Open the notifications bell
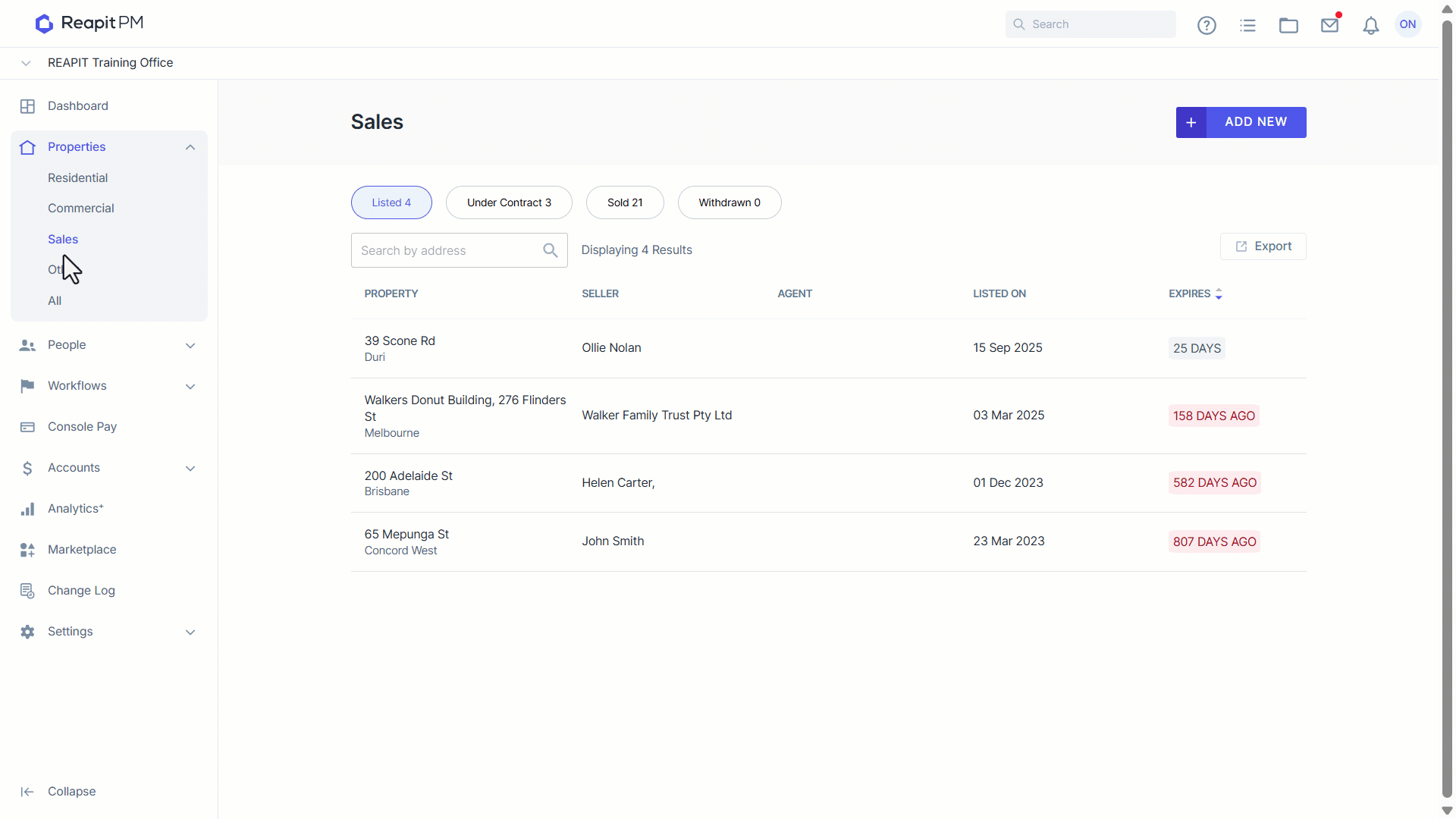This screenshot has height=819, width=1456. (1370, 25)
